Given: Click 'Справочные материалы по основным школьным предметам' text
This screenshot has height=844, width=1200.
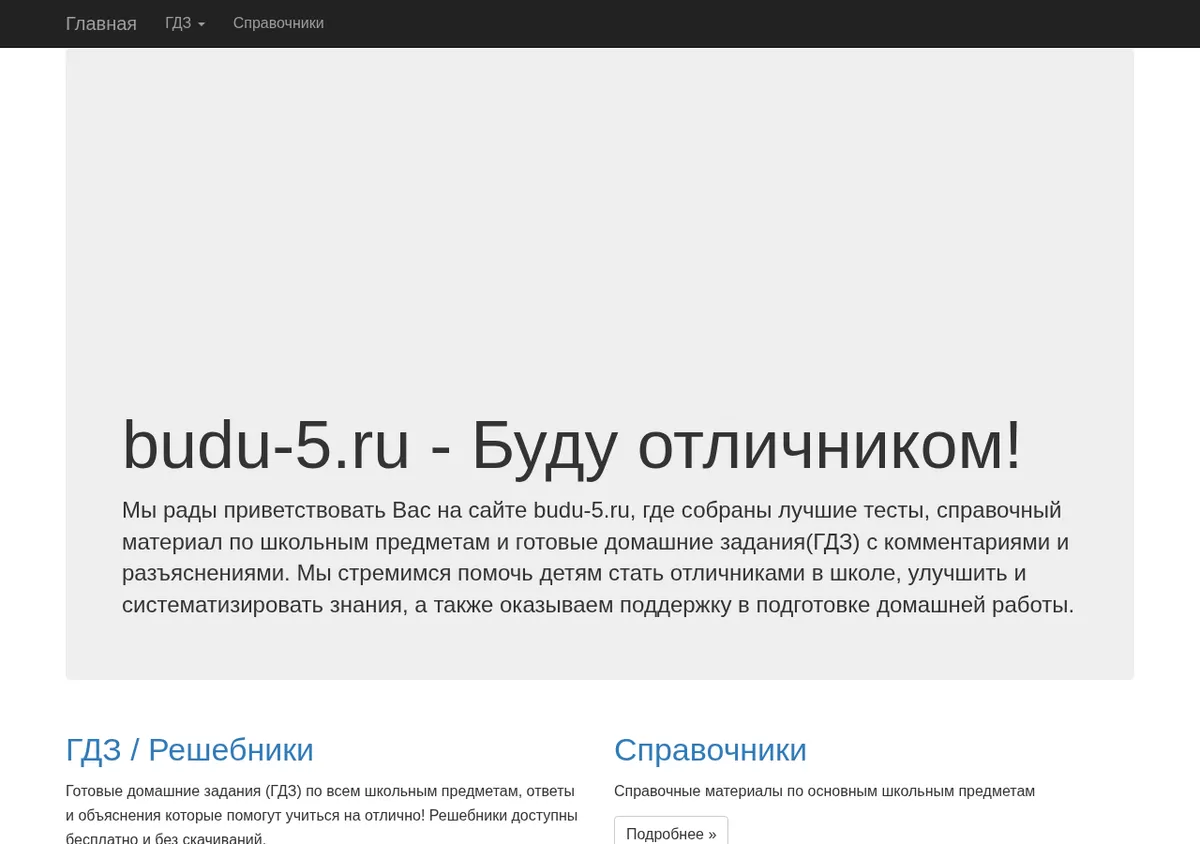Looking at the screenshot, I should [x=824, y=790].
